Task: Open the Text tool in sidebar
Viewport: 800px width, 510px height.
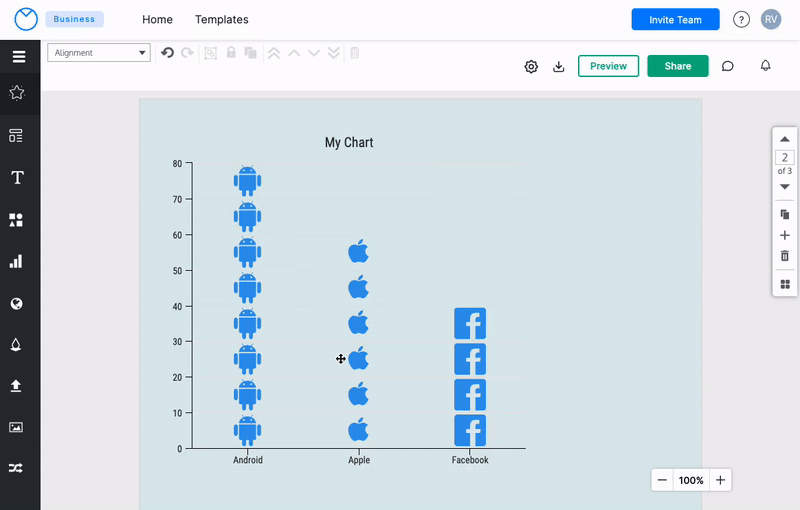Action: point(17,178)
